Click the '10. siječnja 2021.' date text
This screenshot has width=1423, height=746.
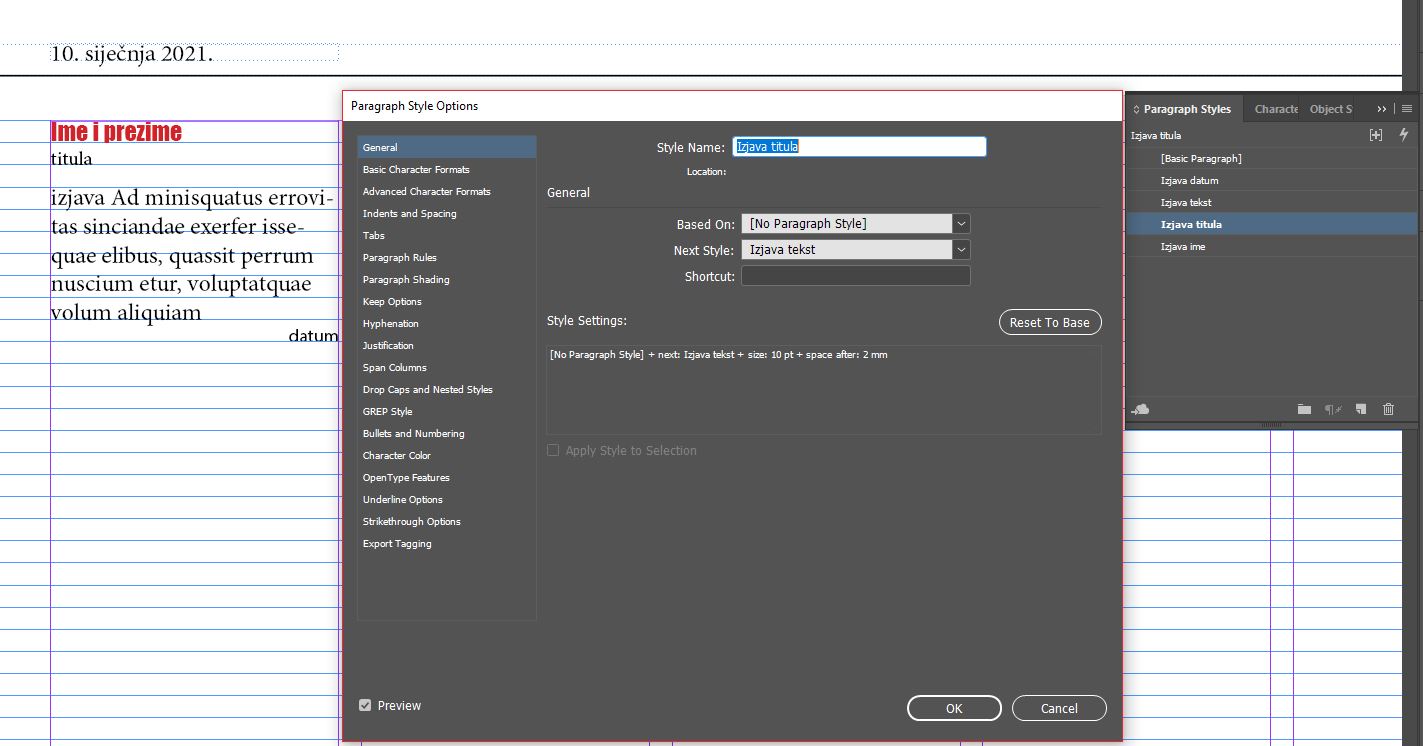131,54
